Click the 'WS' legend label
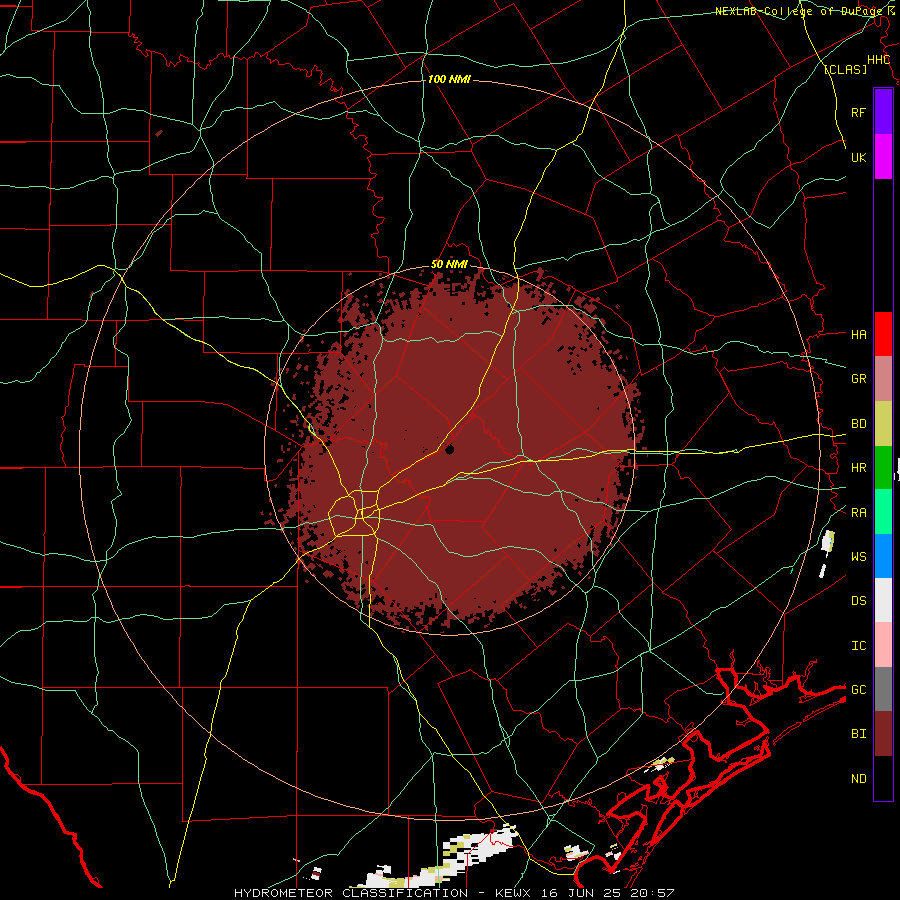Screen dimensions: 900x900 click(x=858, y=557)
